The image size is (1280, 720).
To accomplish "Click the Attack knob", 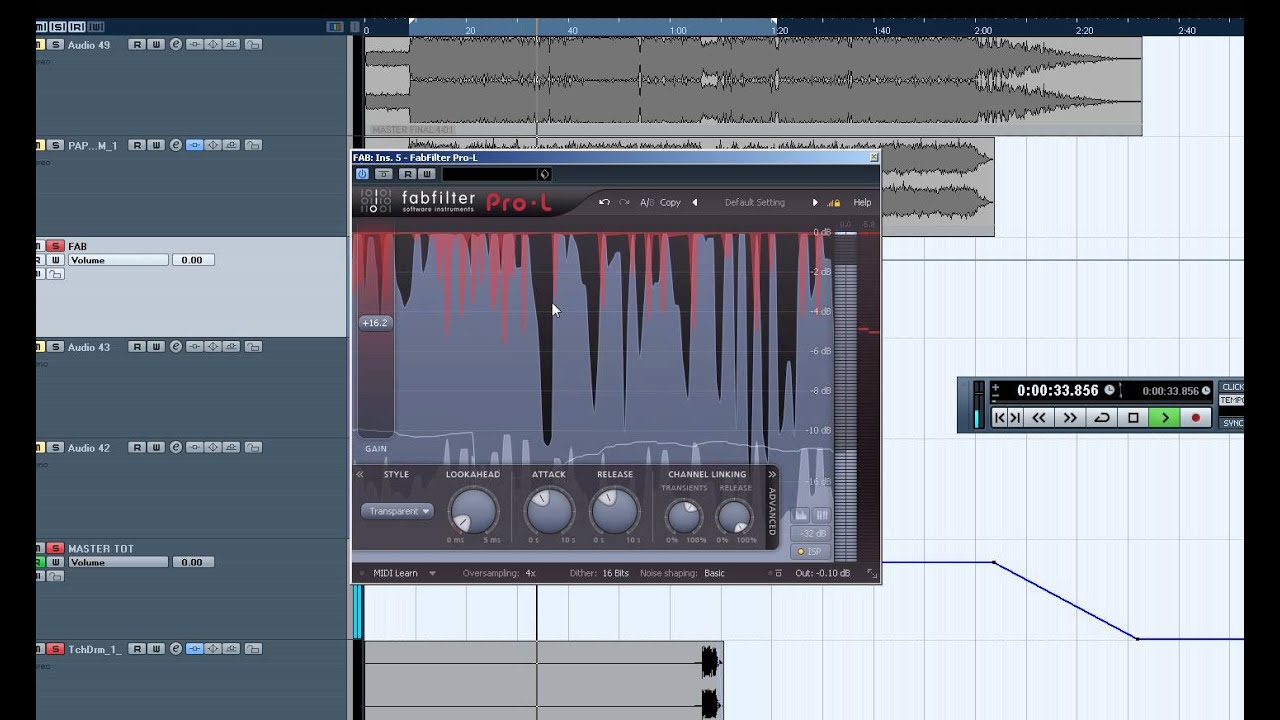I will [x=549, y=511].
